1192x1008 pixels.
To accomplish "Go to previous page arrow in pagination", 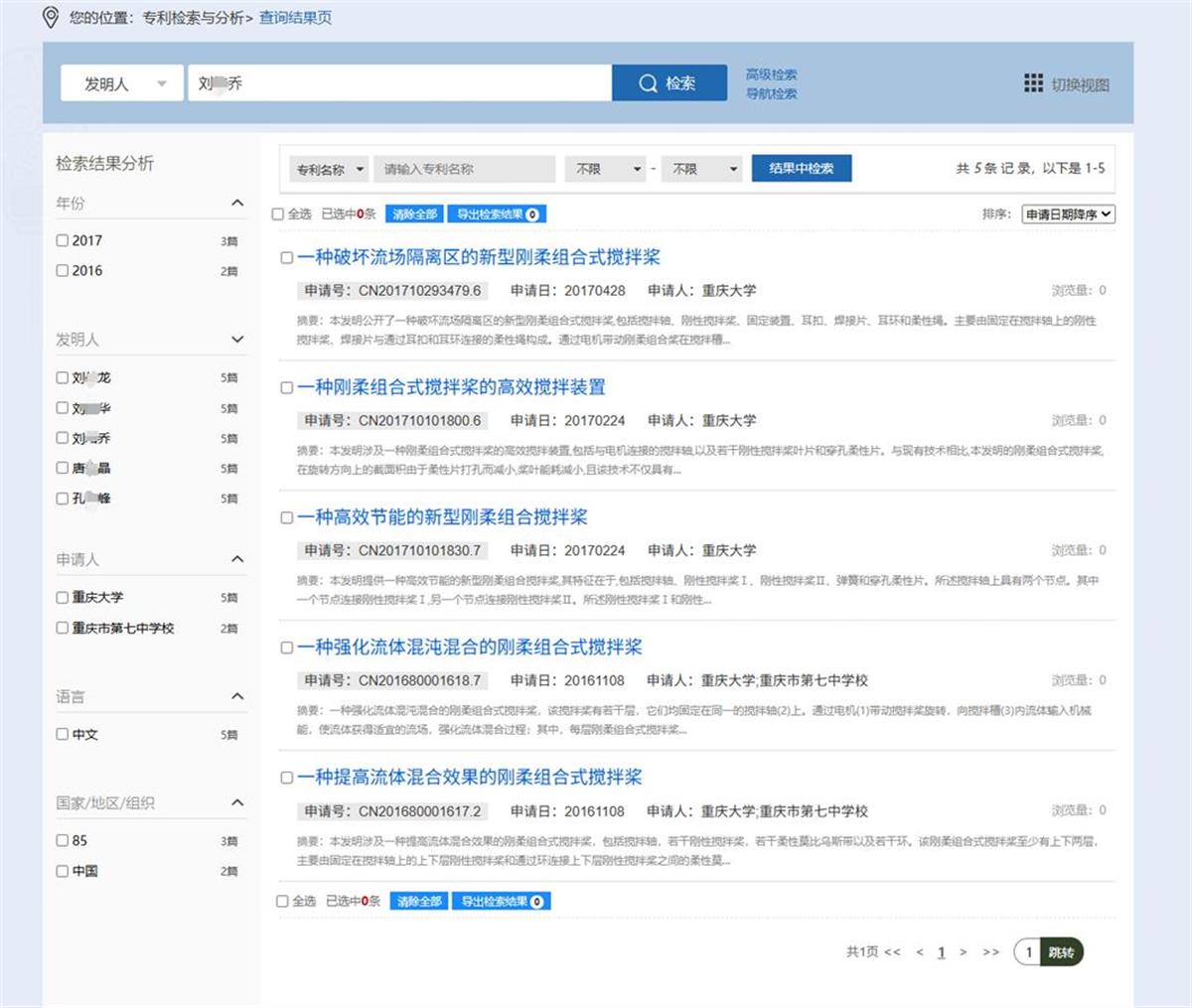I will coord(920,952).
